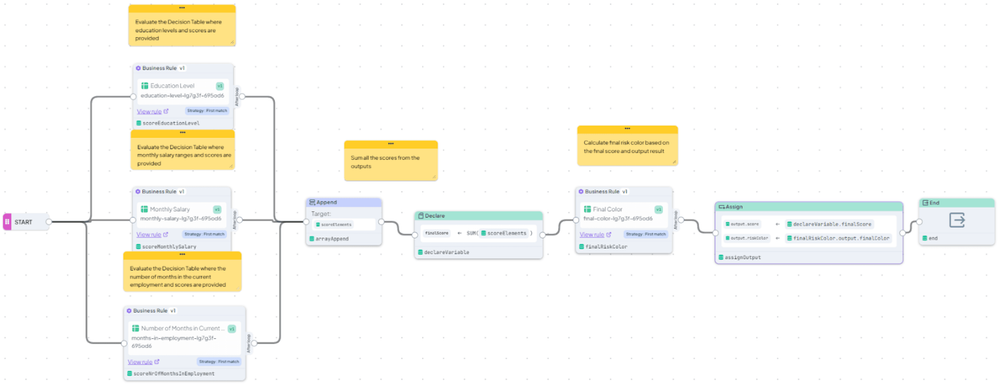
Task: Open the menu dots on the final risk color note
Action: (628, 129)
